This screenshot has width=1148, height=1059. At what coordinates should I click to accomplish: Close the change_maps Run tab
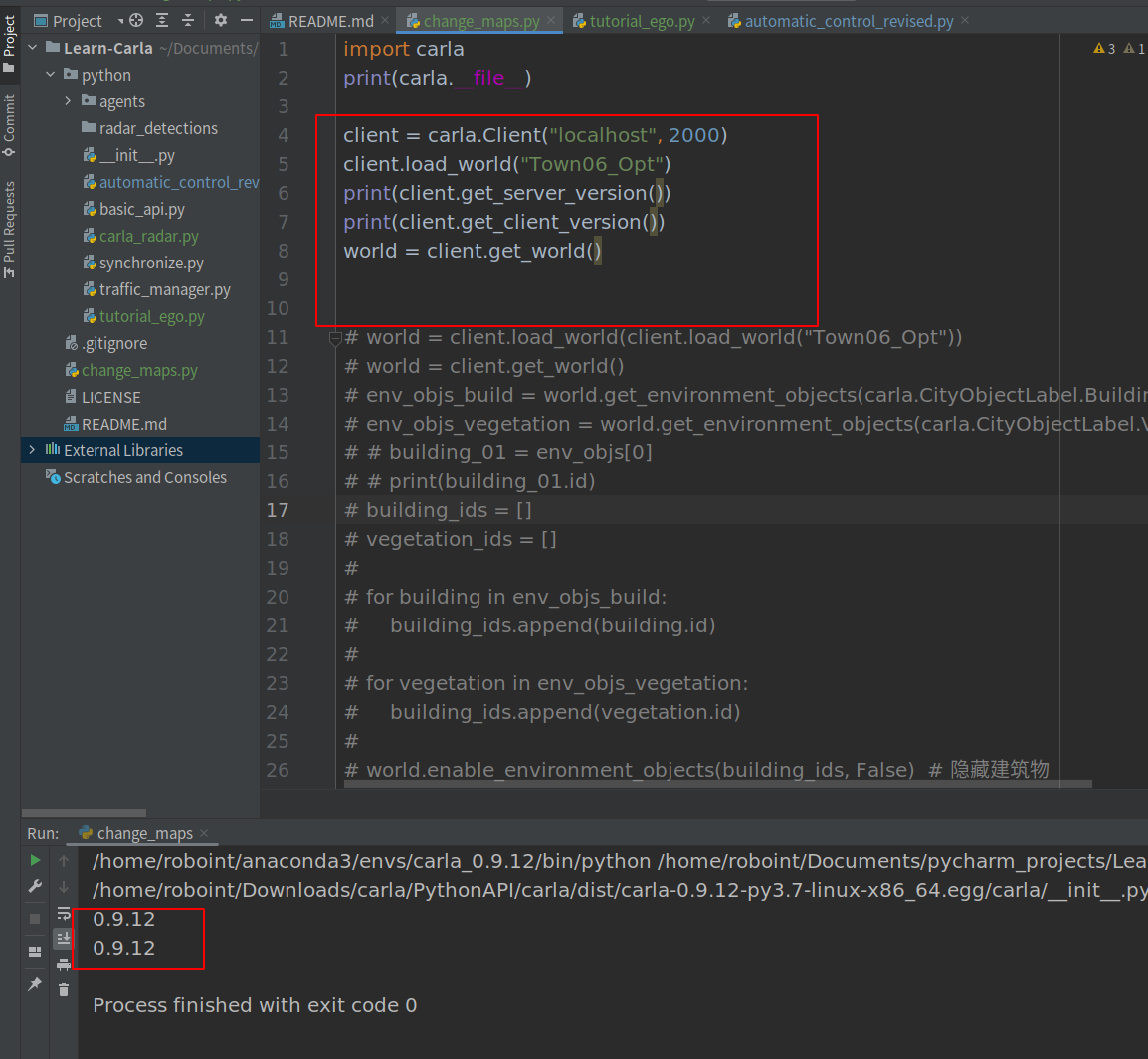[204, 833]
